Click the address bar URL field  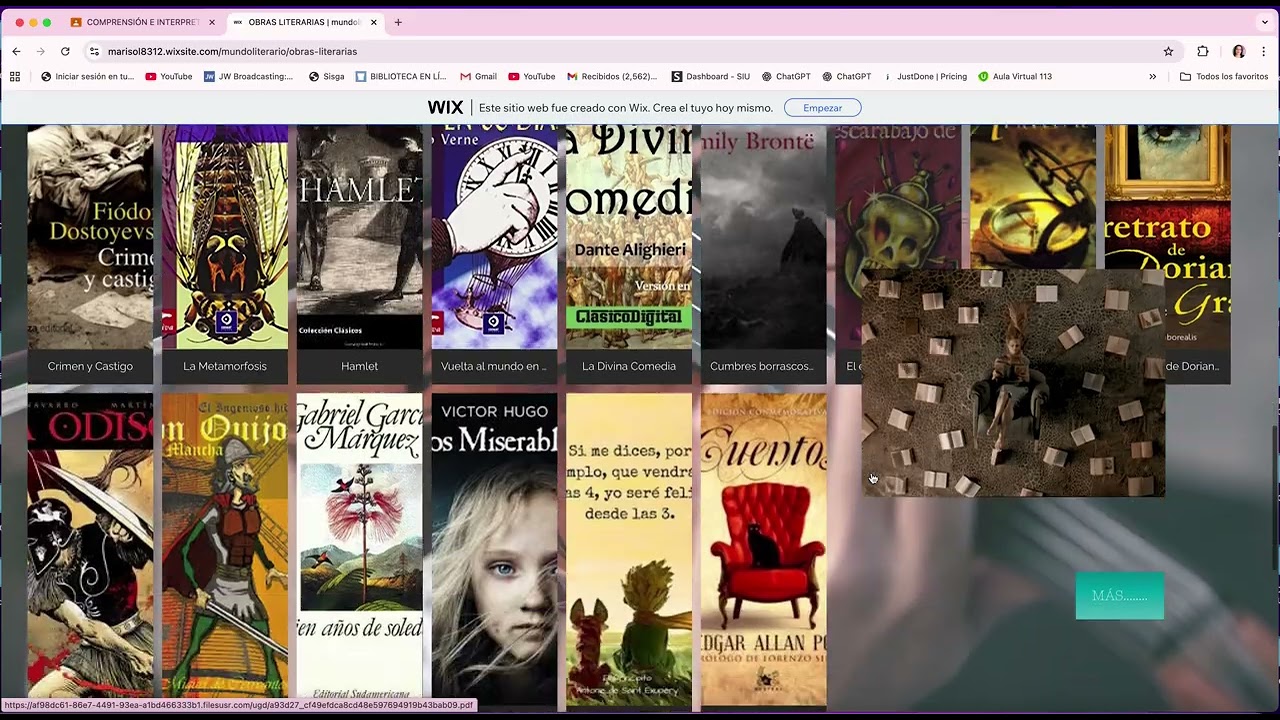click(x=630, y=51)
